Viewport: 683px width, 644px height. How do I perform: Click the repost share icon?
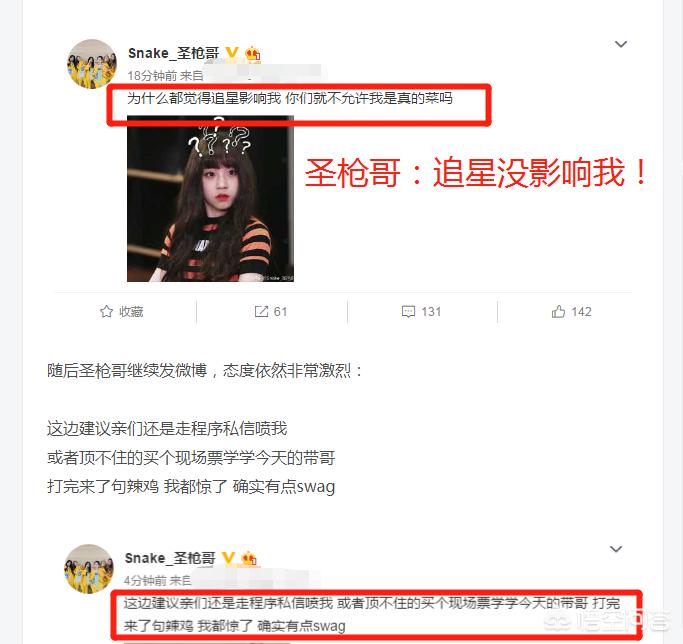click(261, 312)
